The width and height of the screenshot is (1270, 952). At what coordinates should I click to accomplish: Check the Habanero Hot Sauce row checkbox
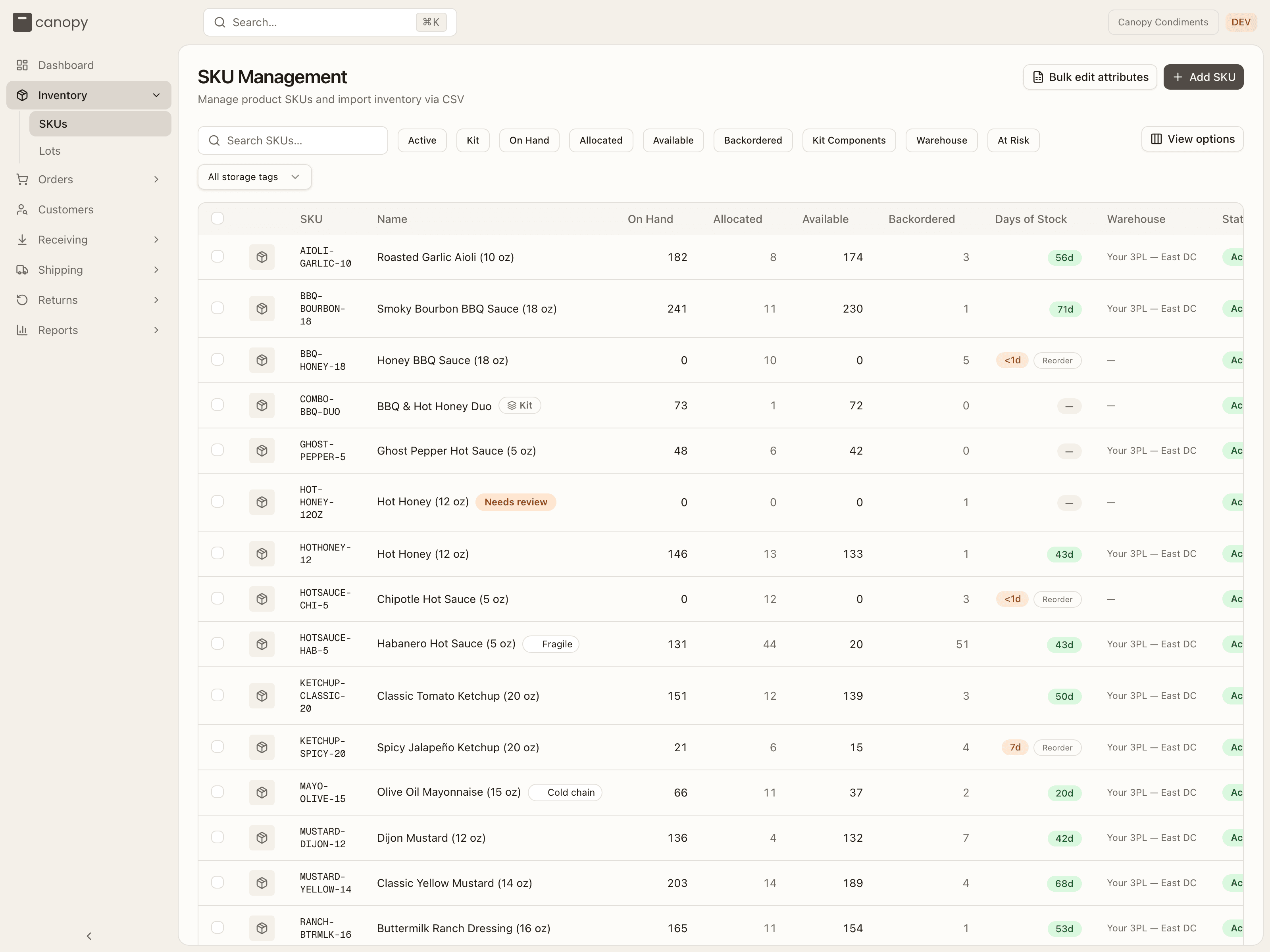tap(217, 643)
